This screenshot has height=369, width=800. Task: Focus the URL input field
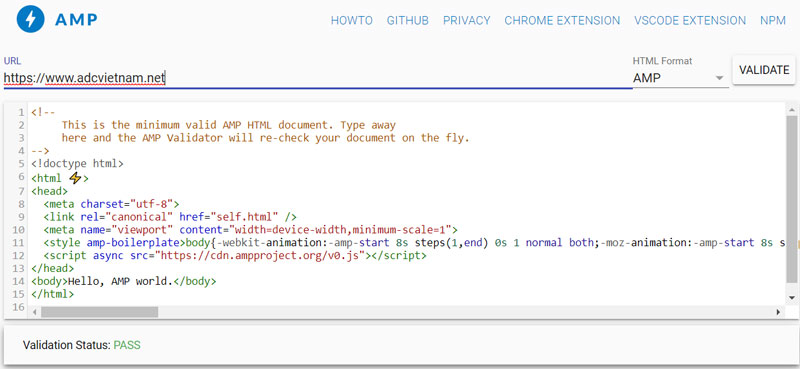click(x=318, y=78)
